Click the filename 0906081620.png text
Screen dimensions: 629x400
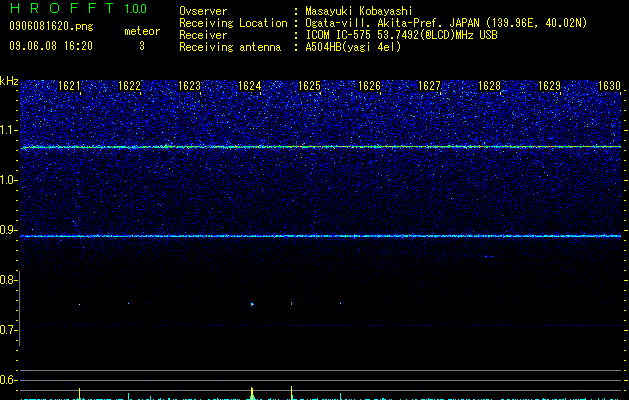tap(51, 26)
